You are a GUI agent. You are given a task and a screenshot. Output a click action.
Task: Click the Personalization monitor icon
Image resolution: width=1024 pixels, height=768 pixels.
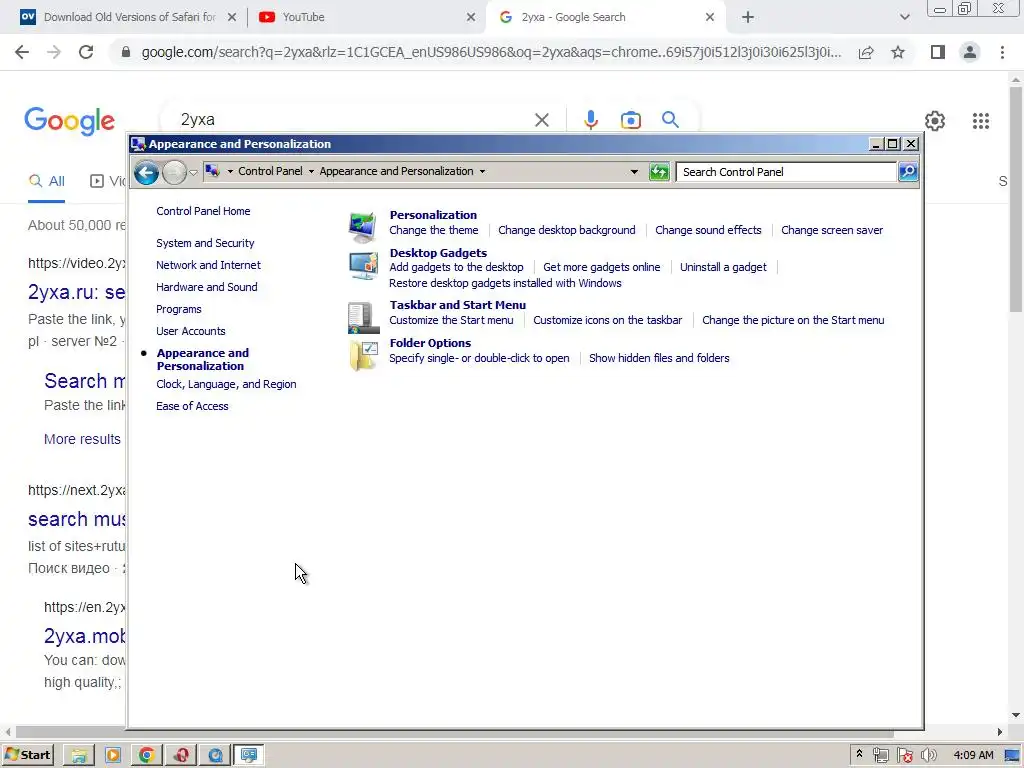(x=362, y=227)
